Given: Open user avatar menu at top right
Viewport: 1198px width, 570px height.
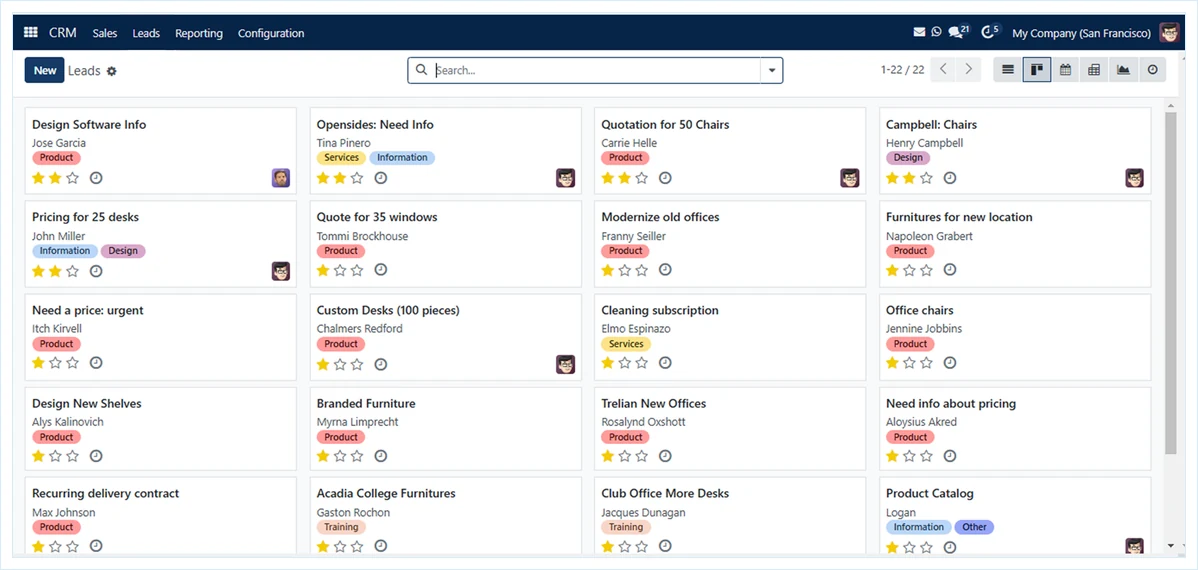Looking at the screenshot, I should (1169, 33).
